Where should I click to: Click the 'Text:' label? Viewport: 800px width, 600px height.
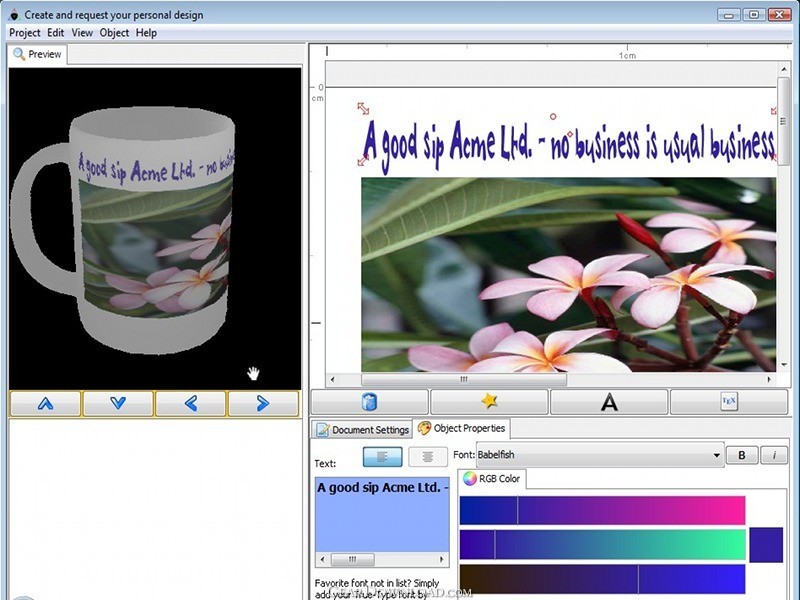pyautogui.click(x=325, y=463)
